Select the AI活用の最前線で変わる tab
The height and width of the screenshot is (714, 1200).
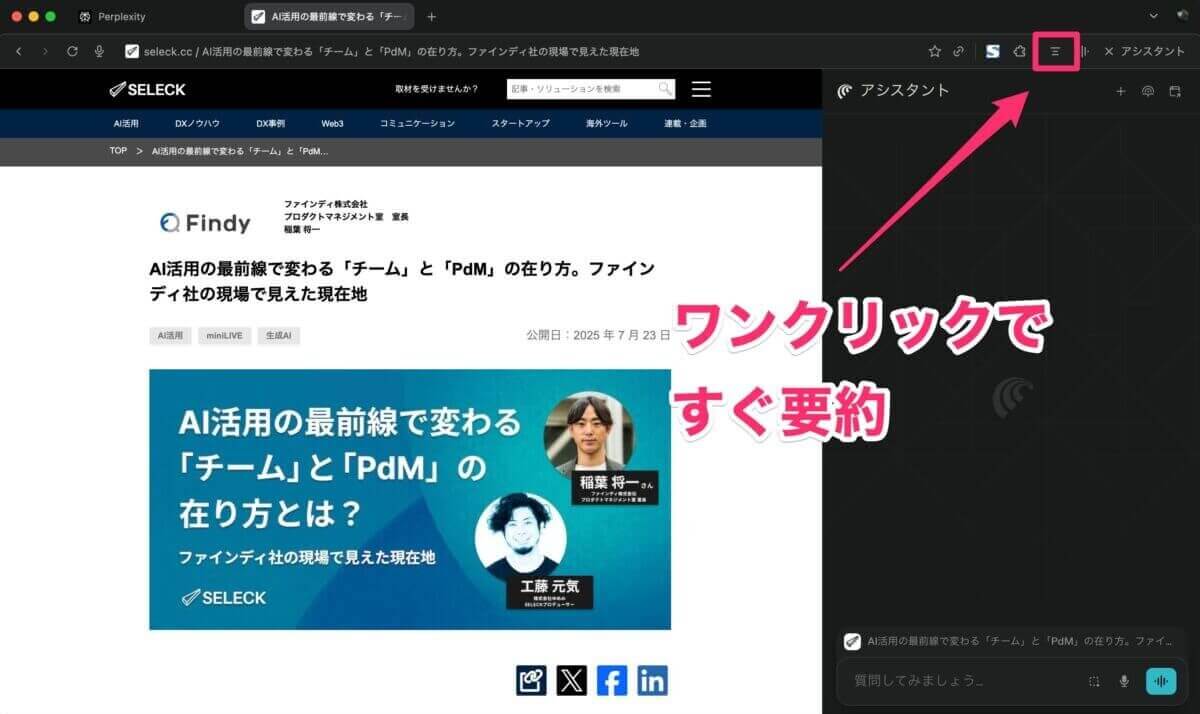pyautogui.click(x=330, y=16)
